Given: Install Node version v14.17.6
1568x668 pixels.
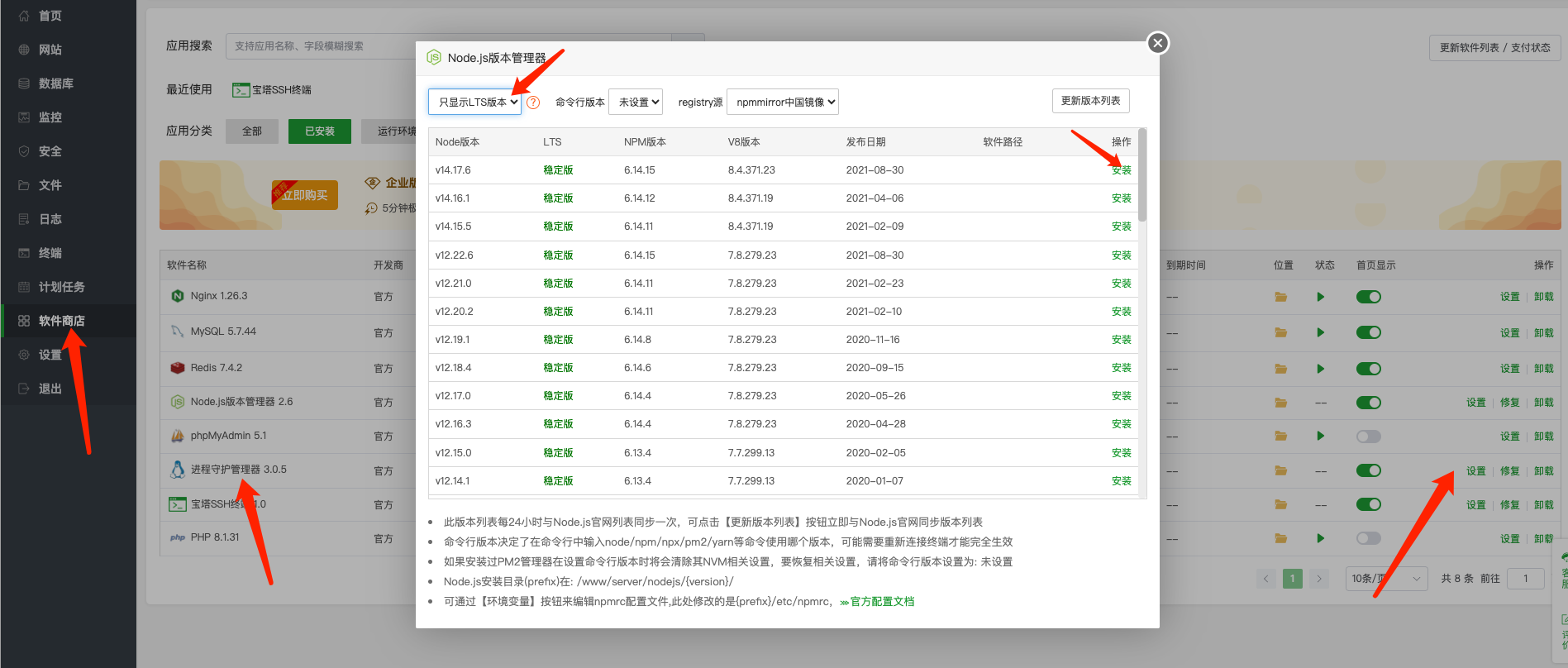Looking at the screenshot, I should (x=1121, y=170).
